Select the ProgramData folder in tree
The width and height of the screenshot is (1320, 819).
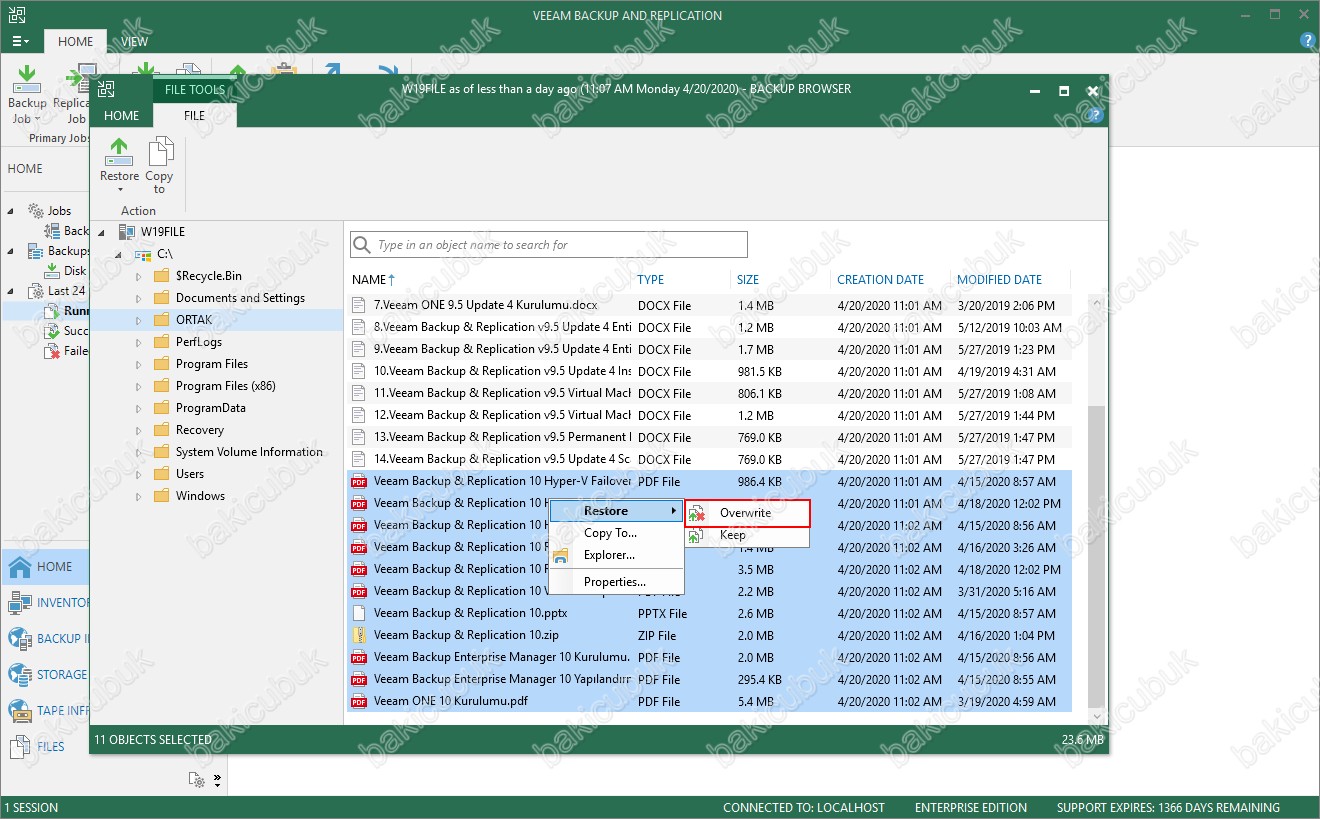[210, 408]
